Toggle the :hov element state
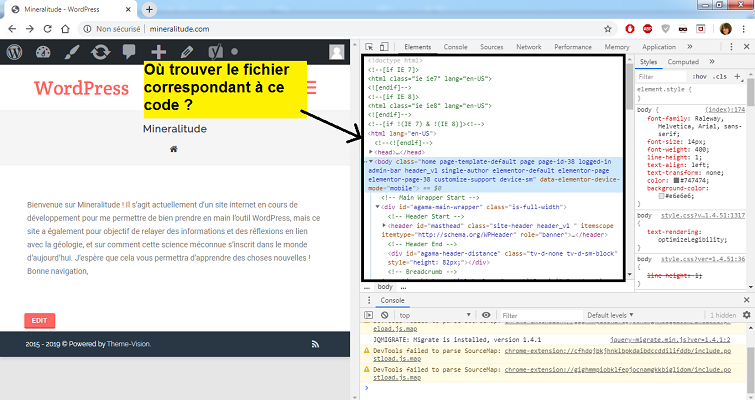This screenshot has height=400, width=755. [700, 77]
